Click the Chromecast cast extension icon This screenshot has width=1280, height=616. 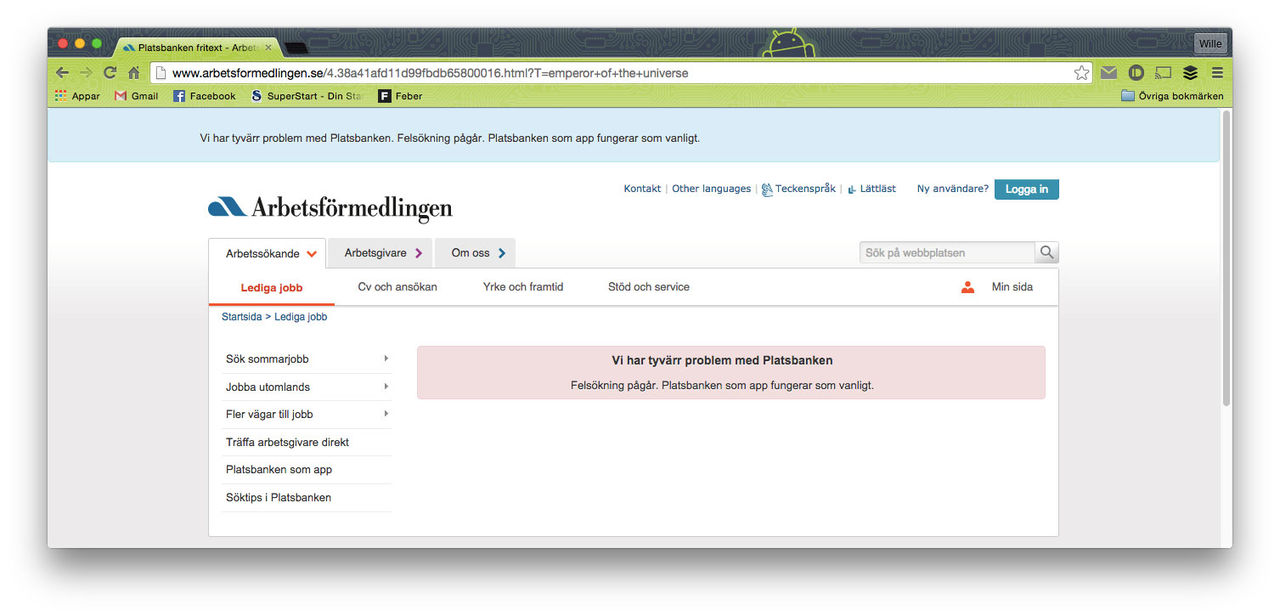point(1163,73)
